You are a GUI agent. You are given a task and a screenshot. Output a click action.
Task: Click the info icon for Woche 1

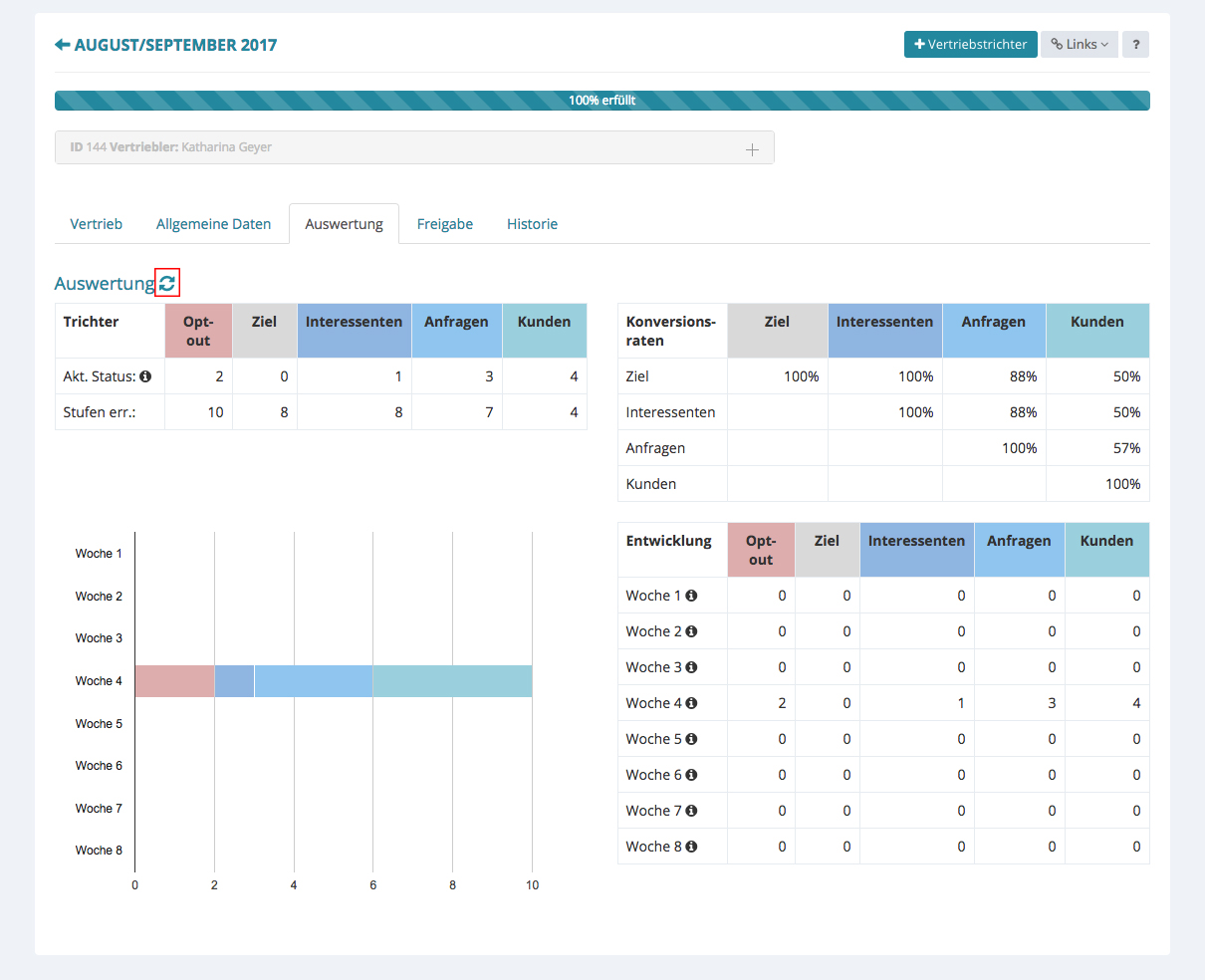[691, 596]
